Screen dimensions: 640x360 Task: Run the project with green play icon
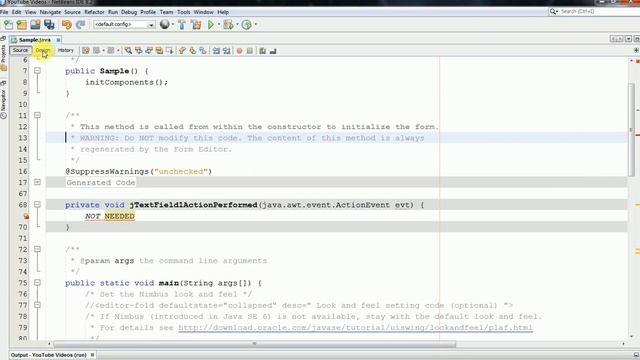pyautogui.click(x=211, y=25)
